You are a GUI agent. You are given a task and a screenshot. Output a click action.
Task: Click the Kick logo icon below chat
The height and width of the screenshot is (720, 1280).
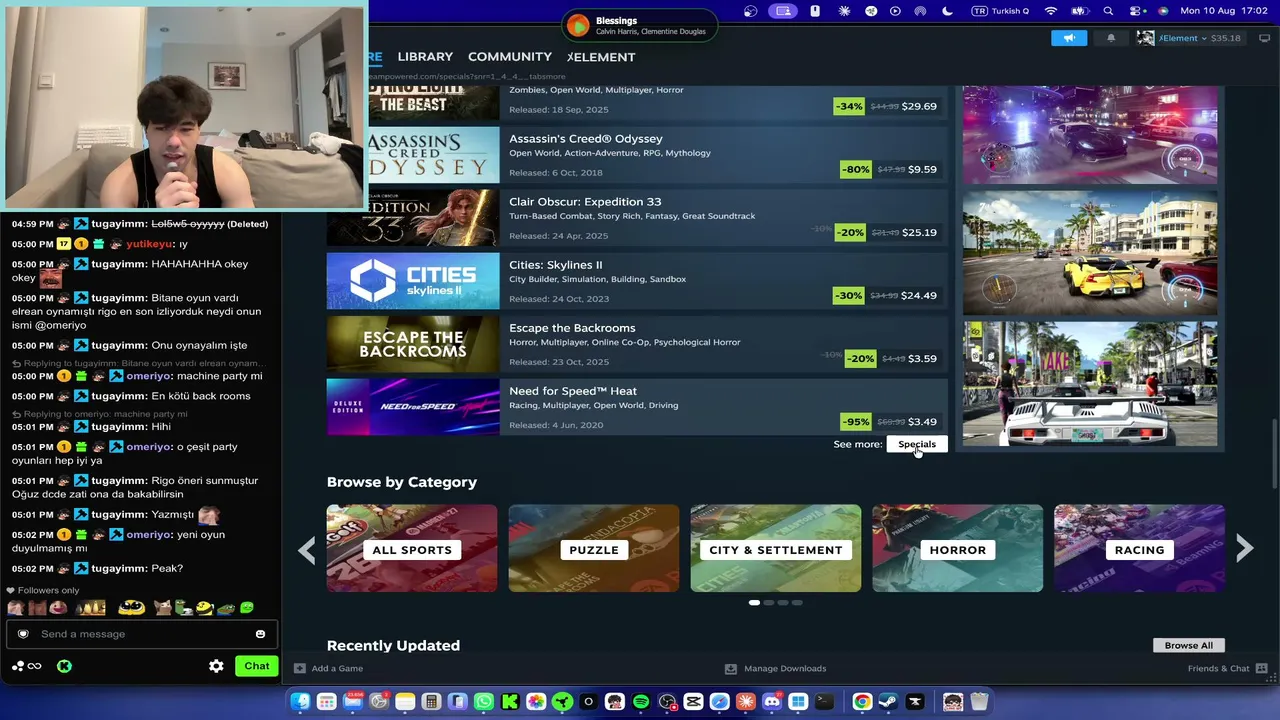pos(64,666)
